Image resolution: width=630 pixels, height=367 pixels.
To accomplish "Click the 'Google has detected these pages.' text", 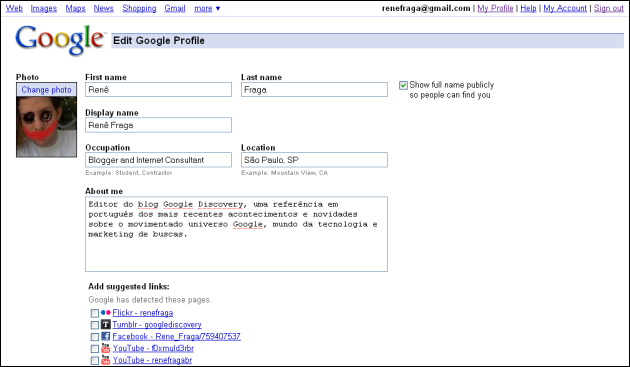I will click(x=149, y=299).
